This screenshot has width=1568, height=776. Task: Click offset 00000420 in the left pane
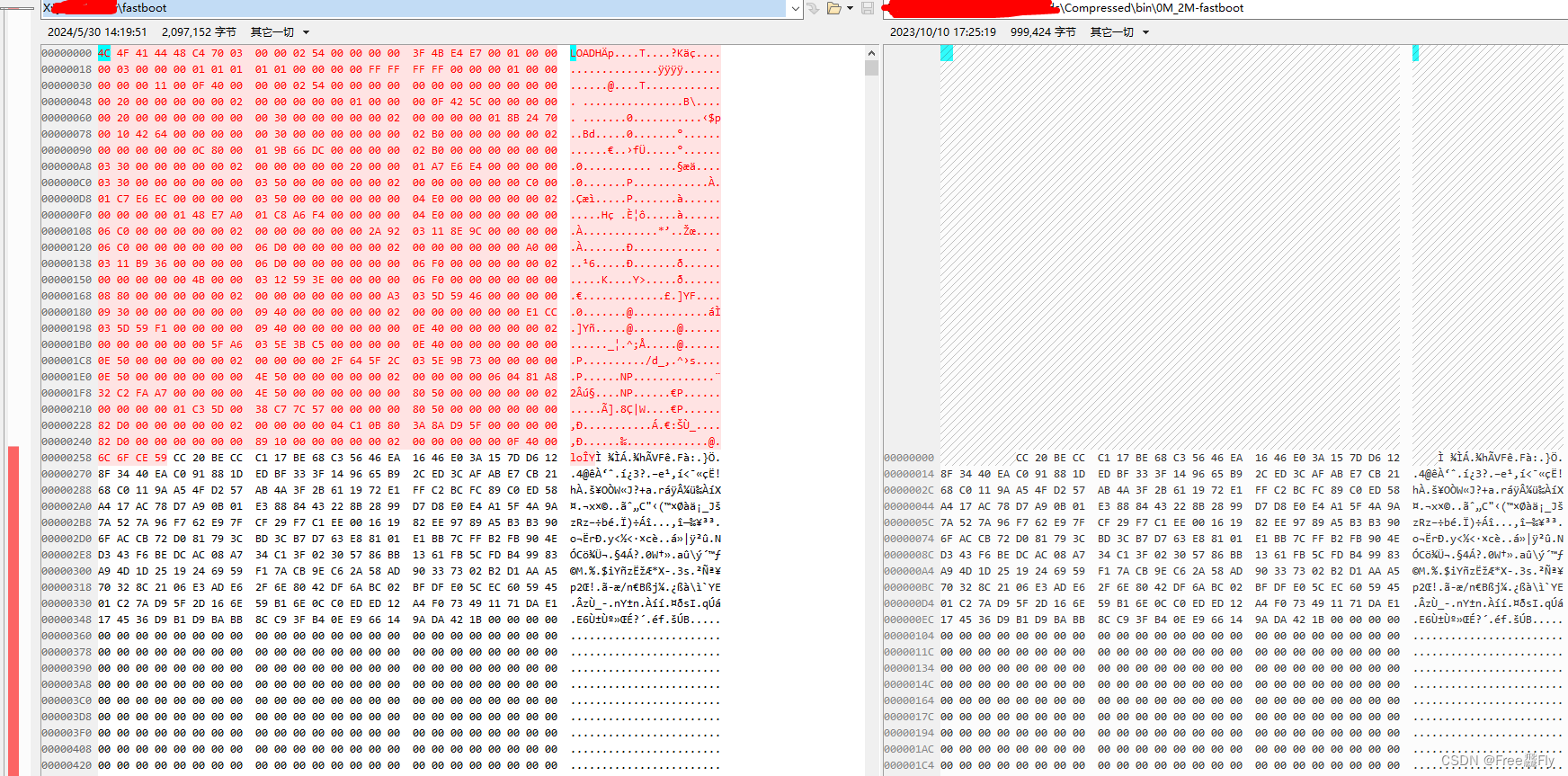(67, 766)
